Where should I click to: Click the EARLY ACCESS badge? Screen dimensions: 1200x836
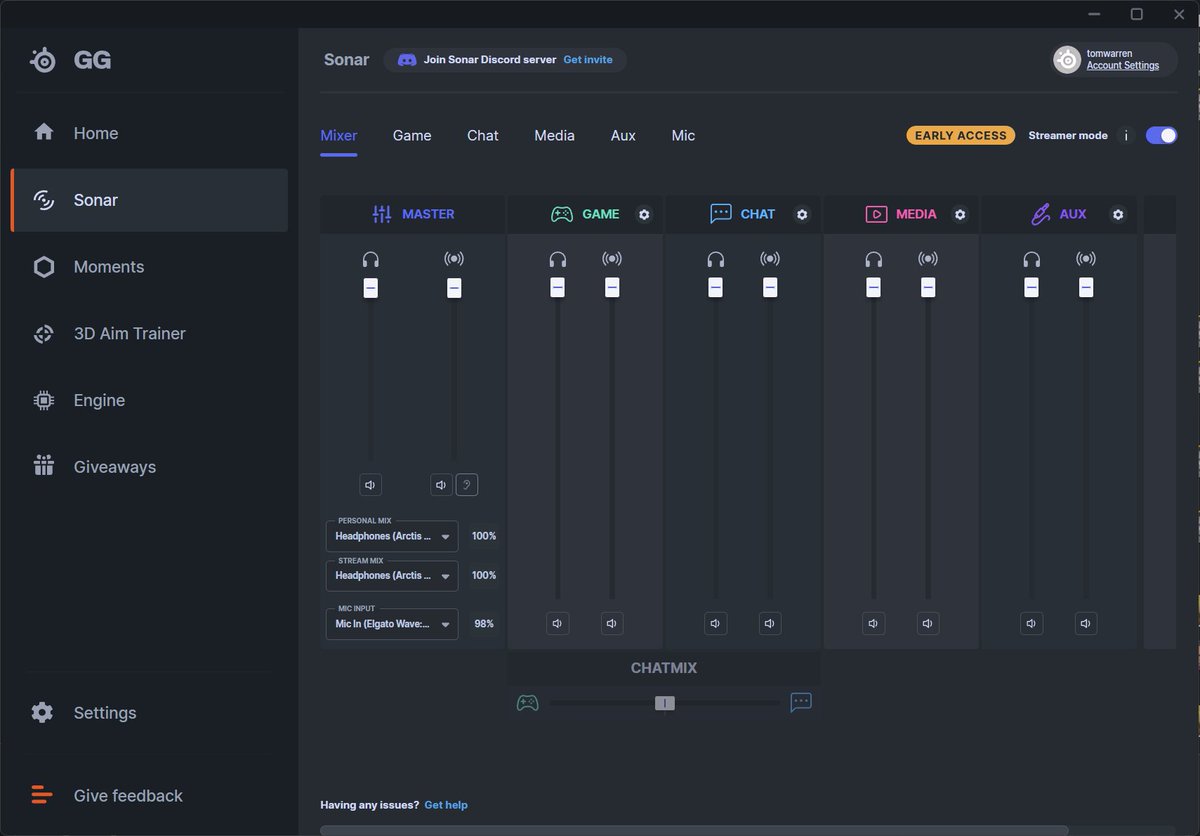(x=961, y=135)
